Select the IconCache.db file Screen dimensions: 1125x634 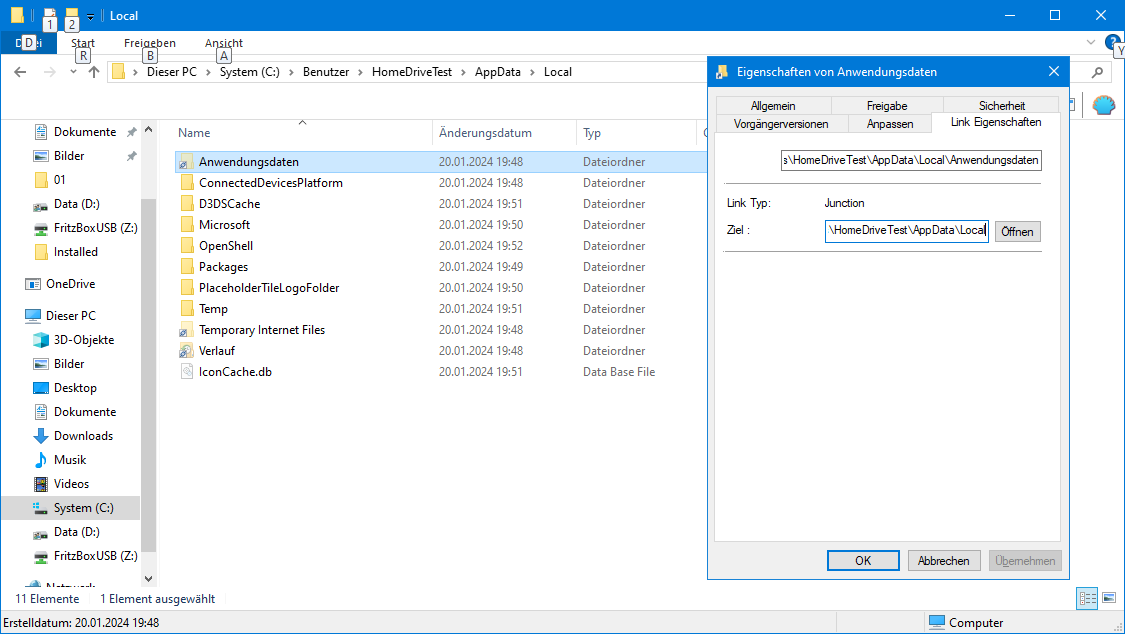(x=235, y=372)
